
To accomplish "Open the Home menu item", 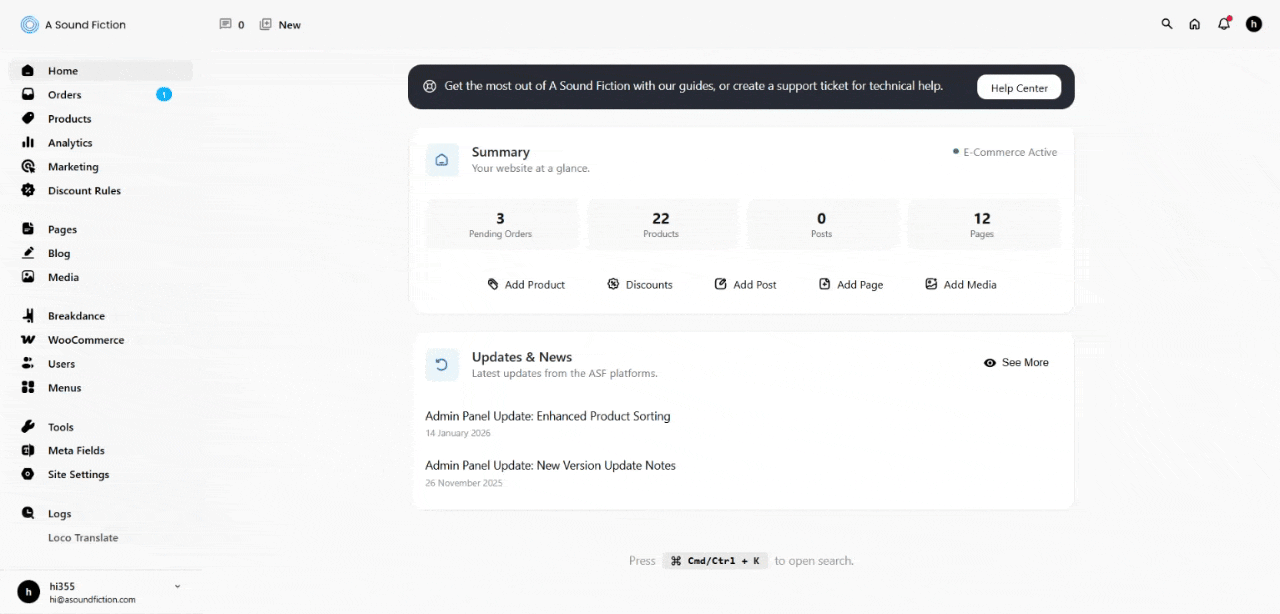I will pos(100,71).
